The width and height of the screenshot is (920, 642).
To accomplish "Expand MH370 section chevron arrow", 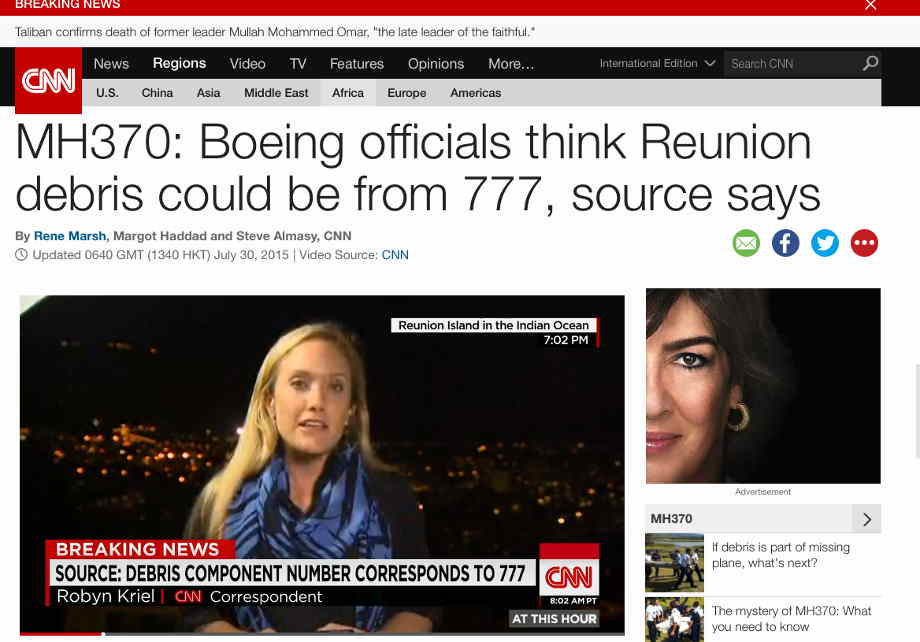I will (867, 519).
